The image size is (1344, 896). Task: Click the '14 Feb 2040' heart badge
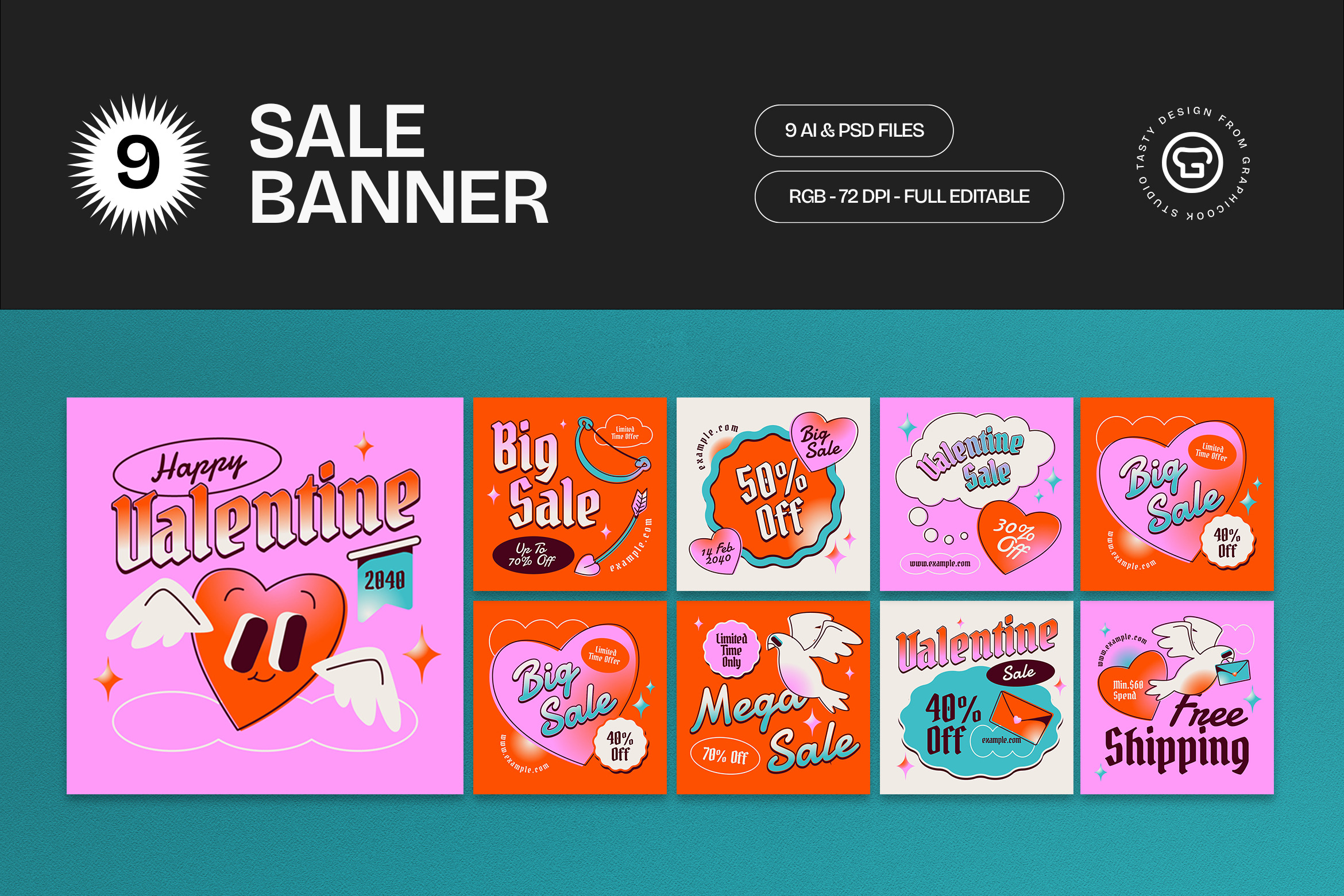coord(716,553)
